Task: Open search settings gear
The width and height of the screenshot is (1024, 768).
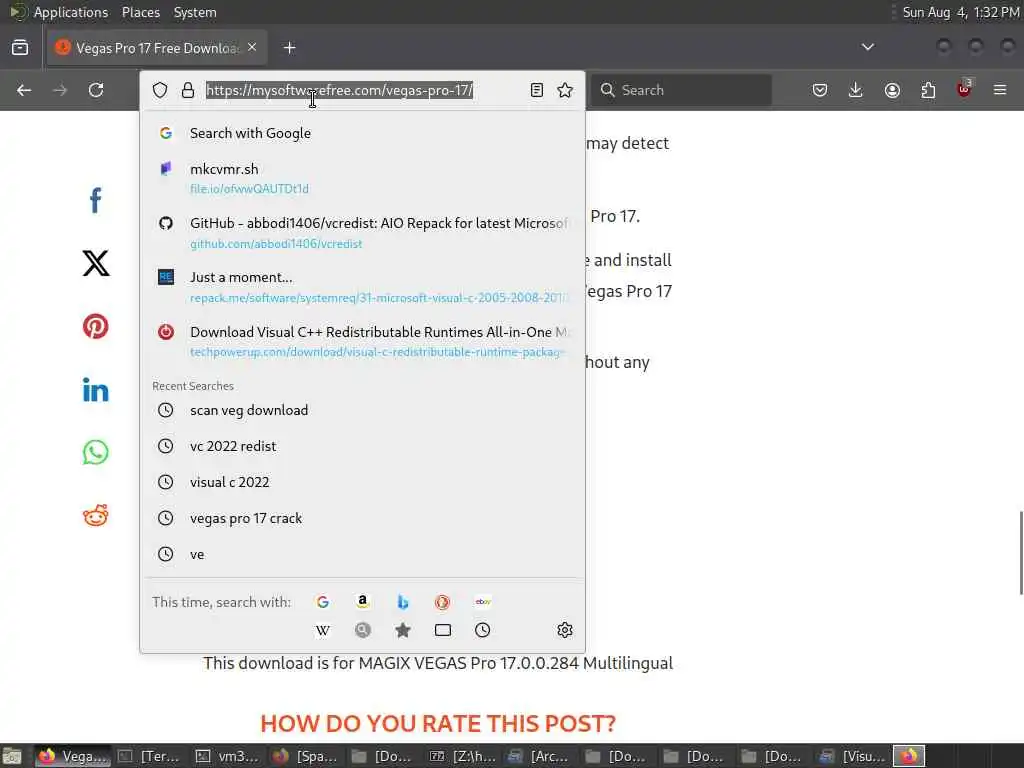Action: [565, 630]
